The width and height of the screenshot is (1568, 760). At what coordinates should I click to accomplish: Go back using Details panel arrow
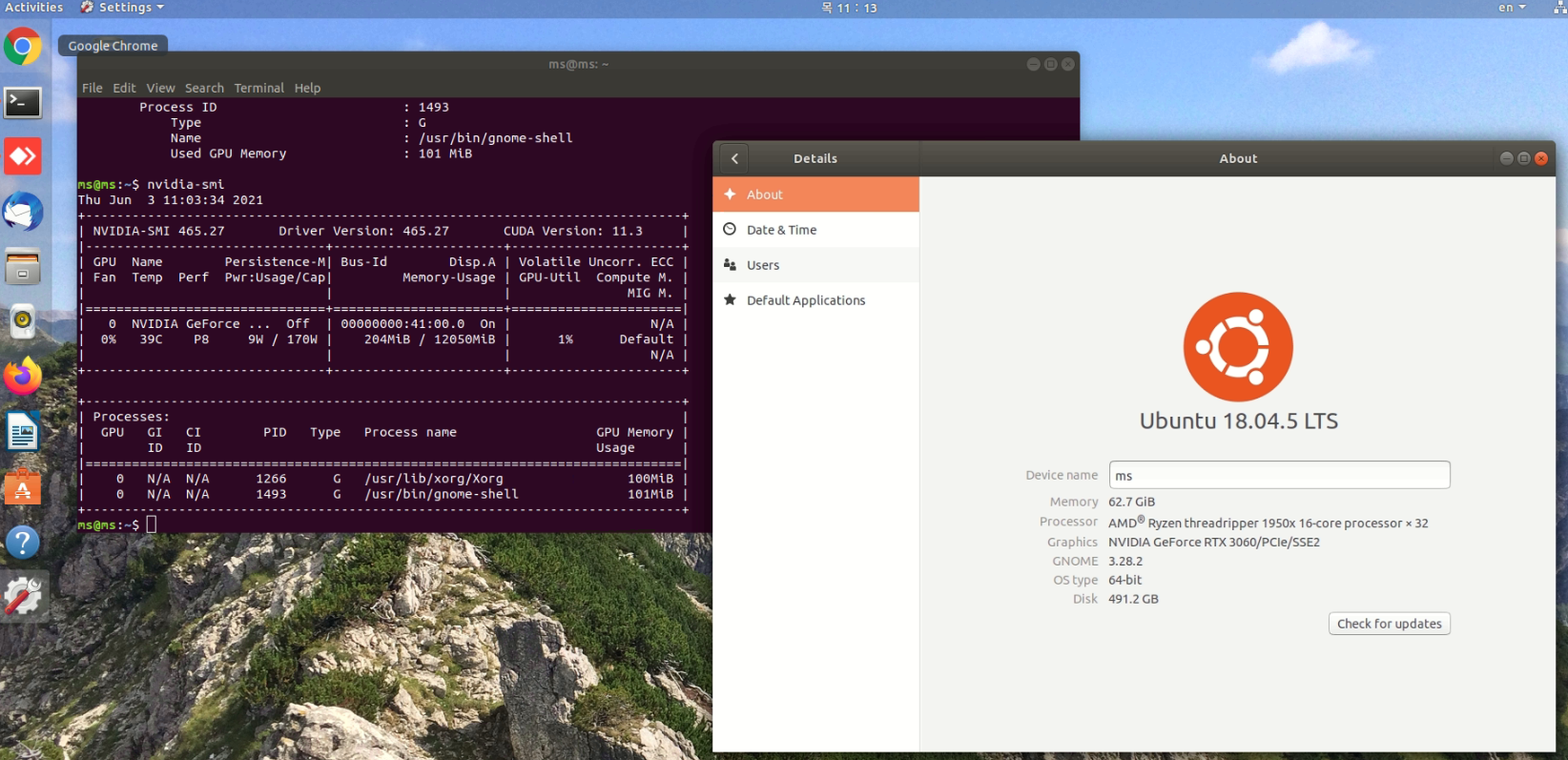[x=734, y=158]
